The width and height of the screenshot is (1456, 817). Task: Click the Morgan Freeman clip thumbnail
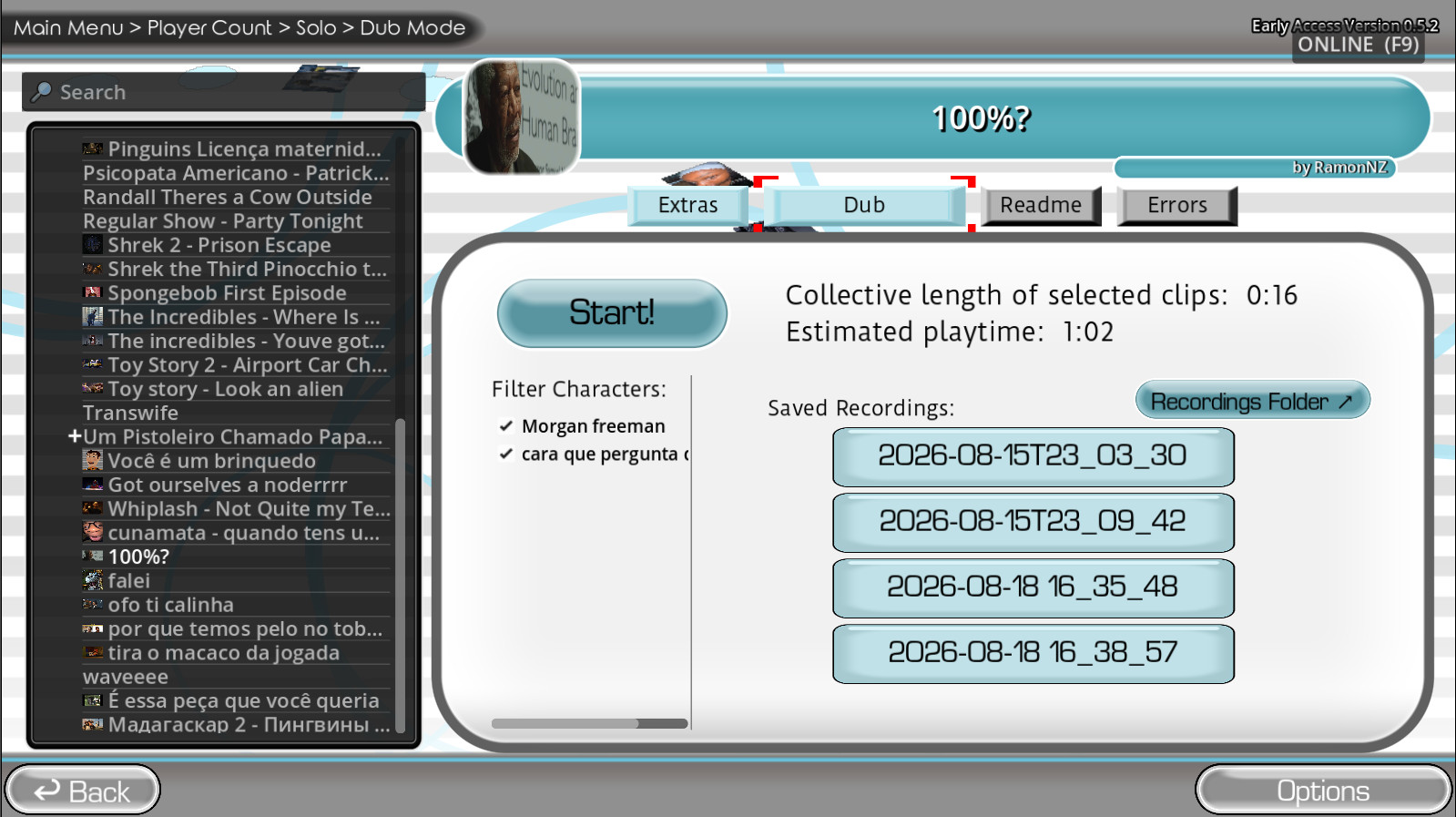pyautogui.click(x=522, y=117)
